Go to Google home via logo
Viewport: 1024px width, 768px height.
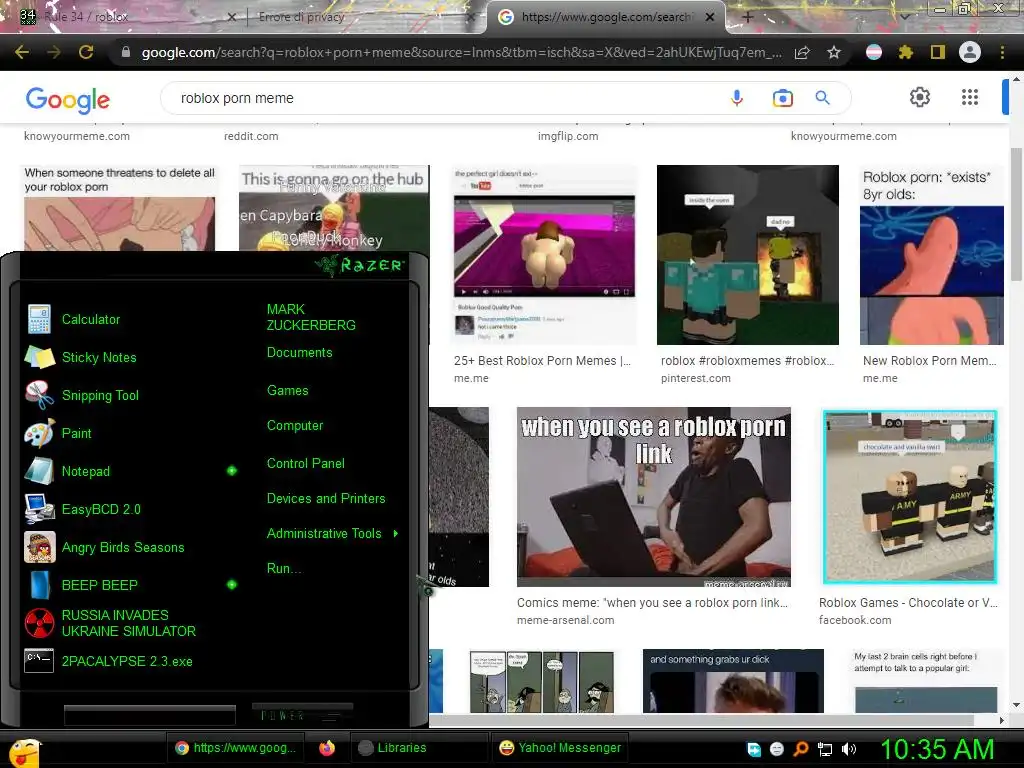(67, 99)
